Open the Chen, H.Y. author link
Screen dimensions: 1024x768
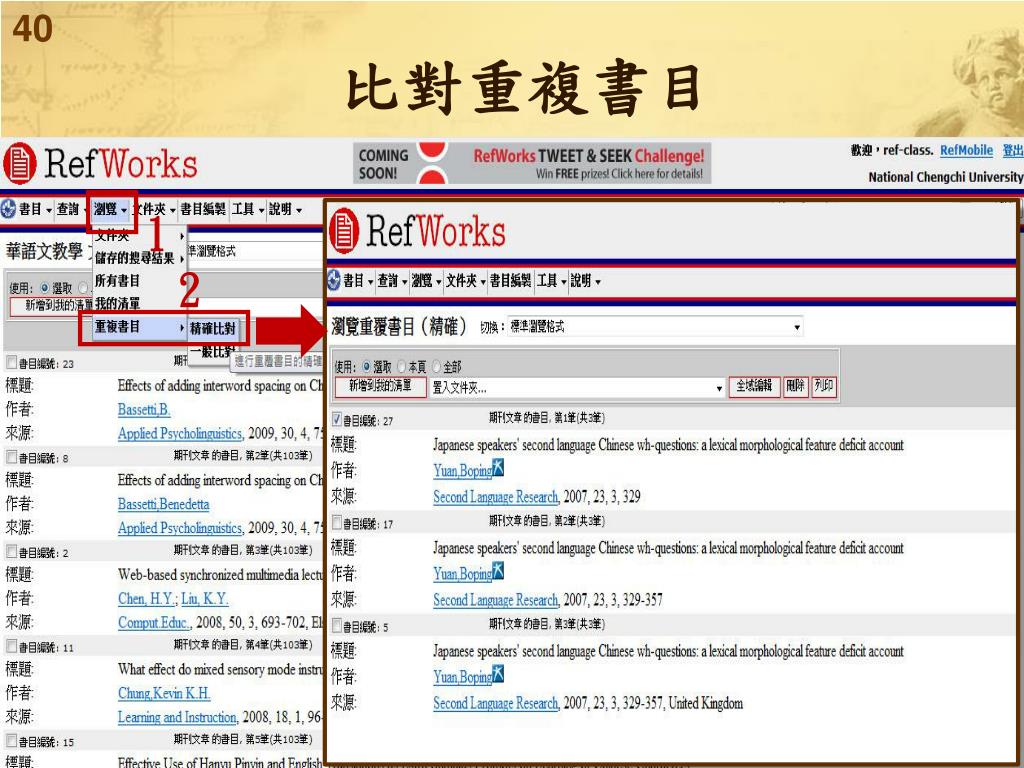(146, 599)
